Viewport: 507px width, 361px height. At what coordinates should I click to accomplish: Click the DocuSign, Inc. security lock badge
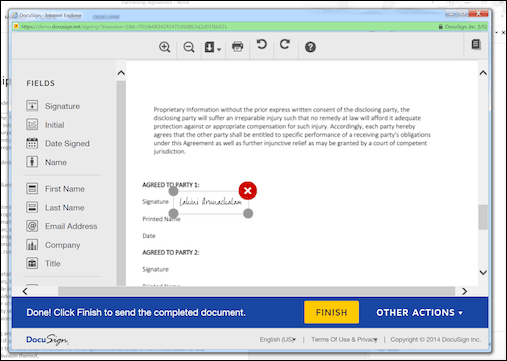pos(463,26)
